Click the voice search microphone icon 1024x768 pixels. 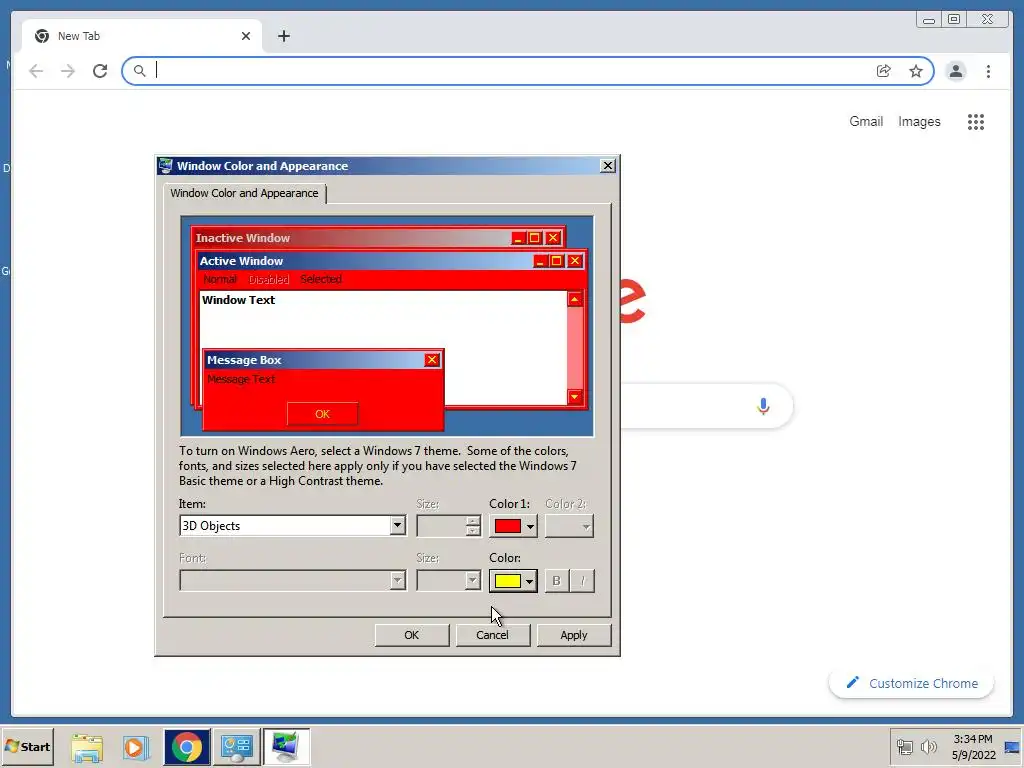click(763, 406)
